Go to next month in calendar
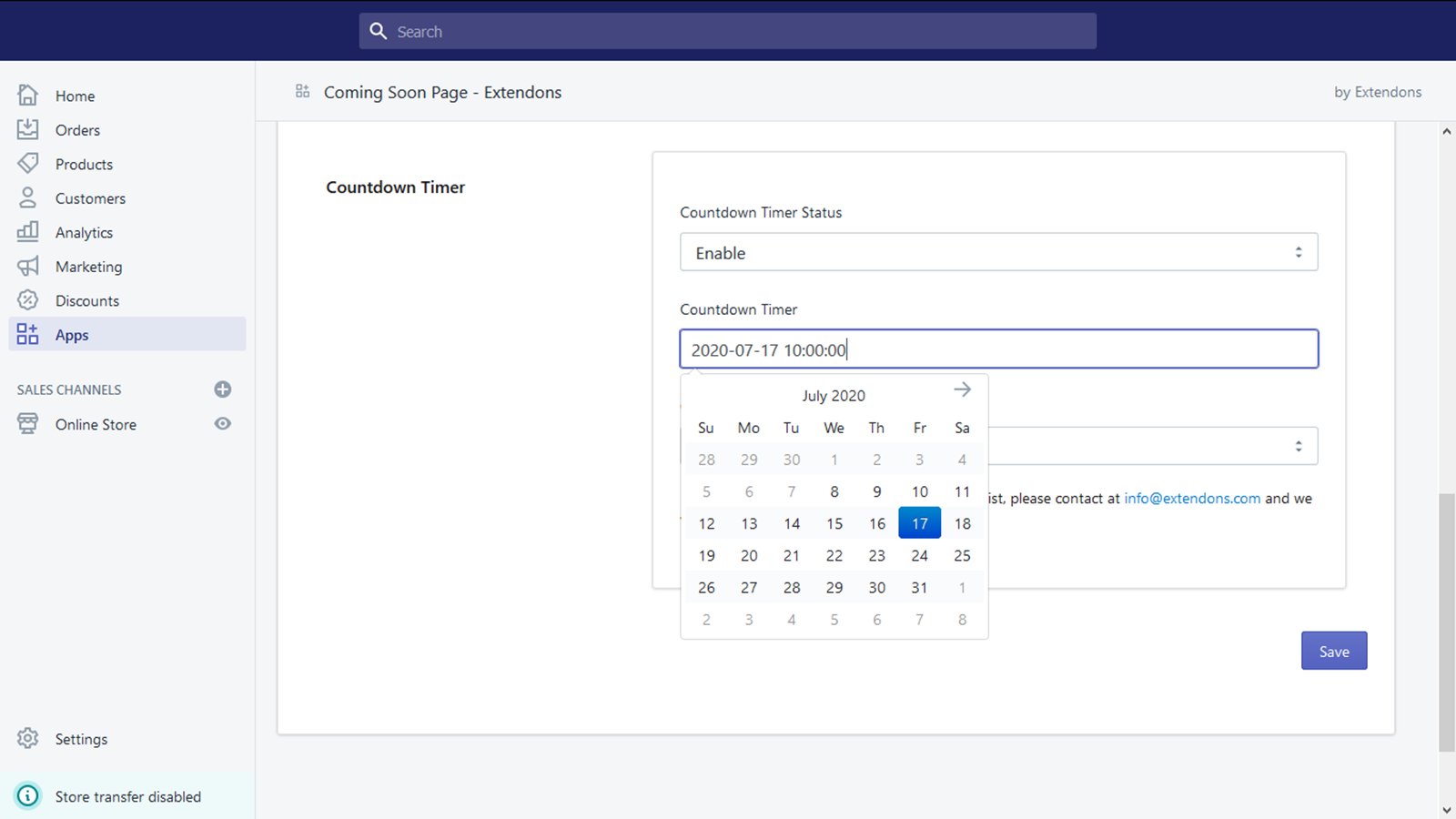Screen dimensions: 1456x819 (x=962, y=390)
